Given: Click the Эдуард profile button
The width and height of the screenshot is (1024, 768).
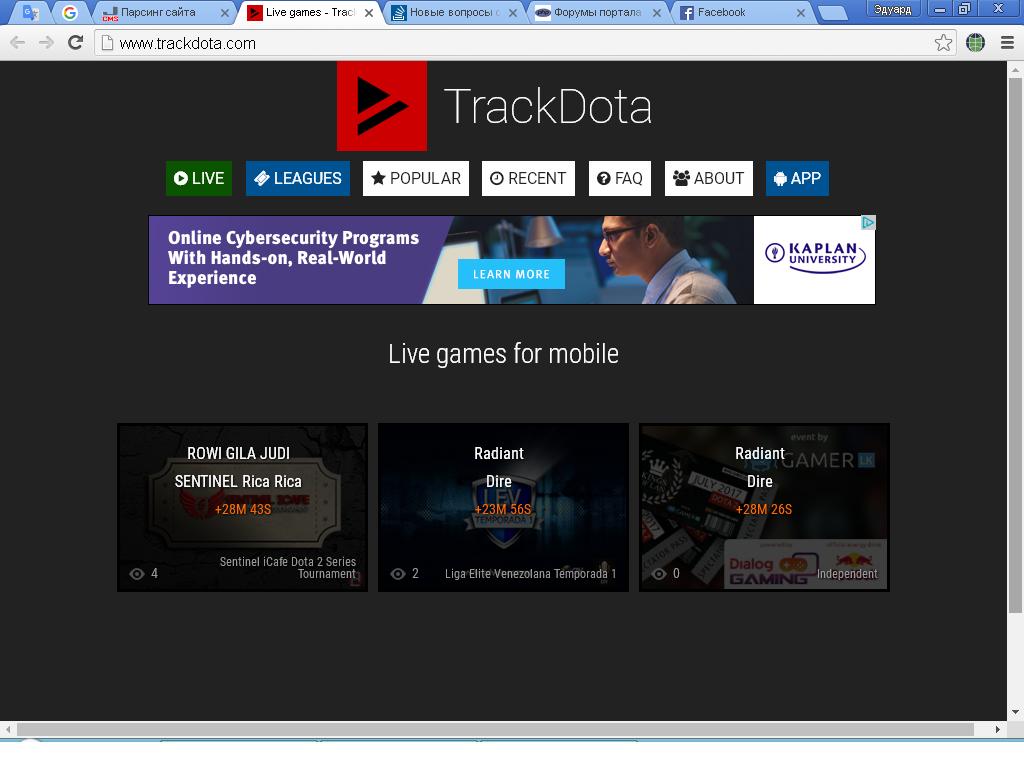Looking at the screenshot, I should coord(893,9).
